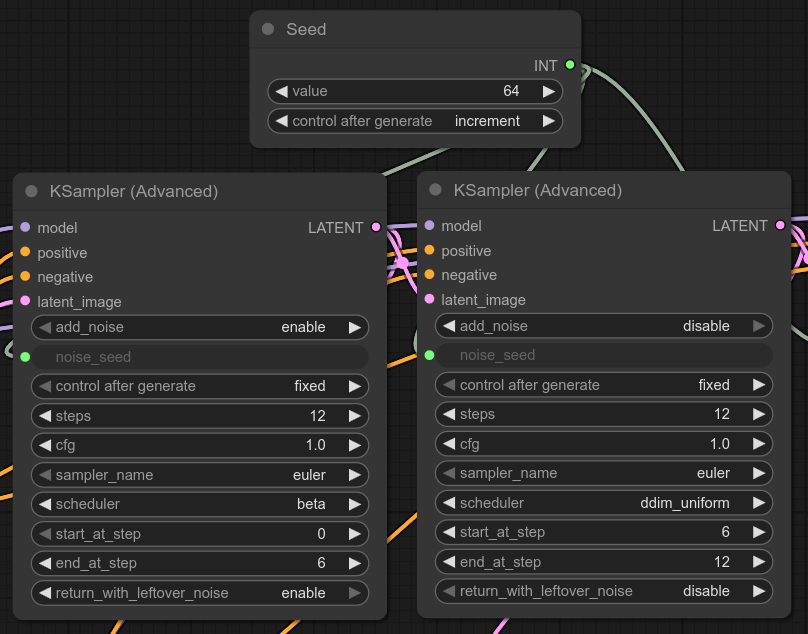Click the Seed node's INT output port

(x=570, y=65)
